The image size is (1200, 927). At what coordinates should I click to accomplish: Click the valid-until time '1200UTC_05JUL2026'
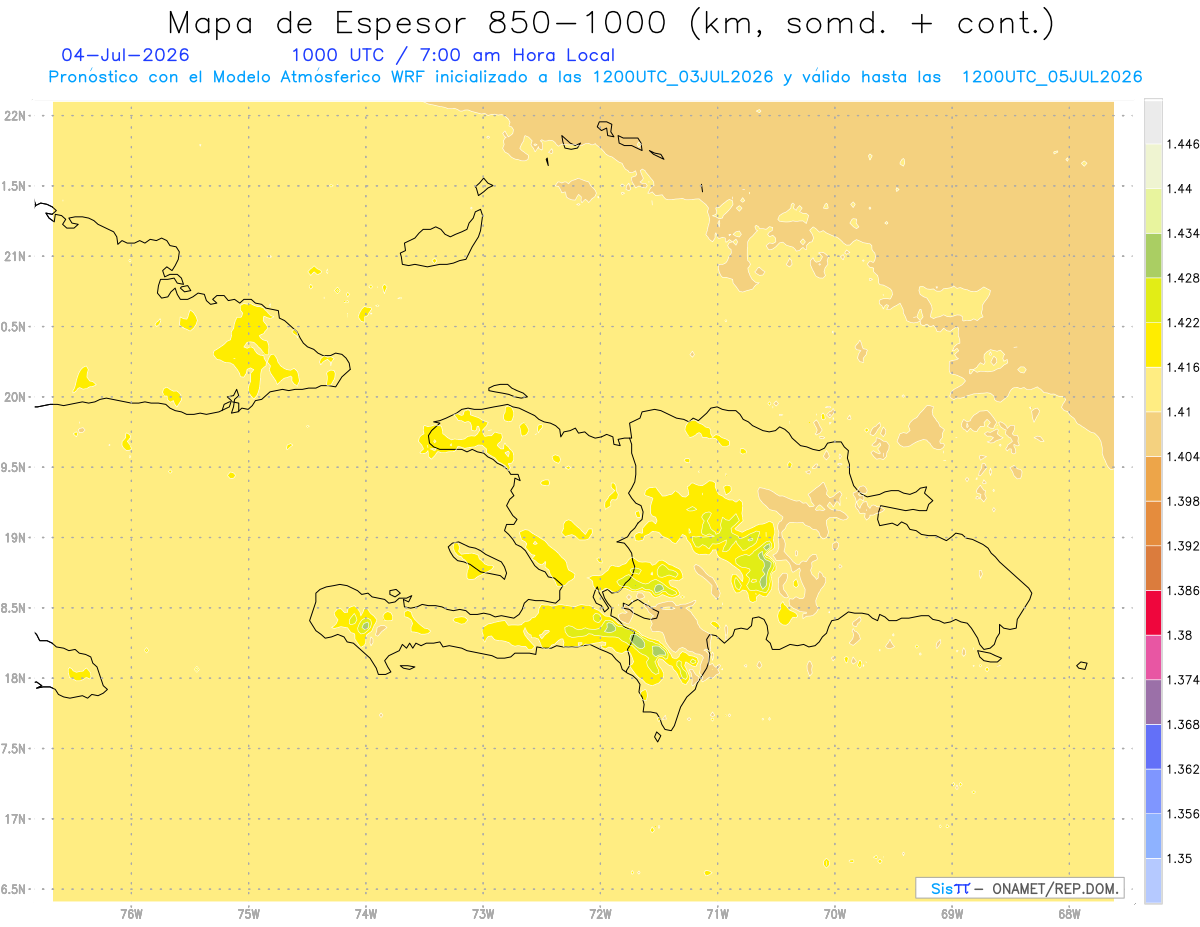coord(1052,77)
